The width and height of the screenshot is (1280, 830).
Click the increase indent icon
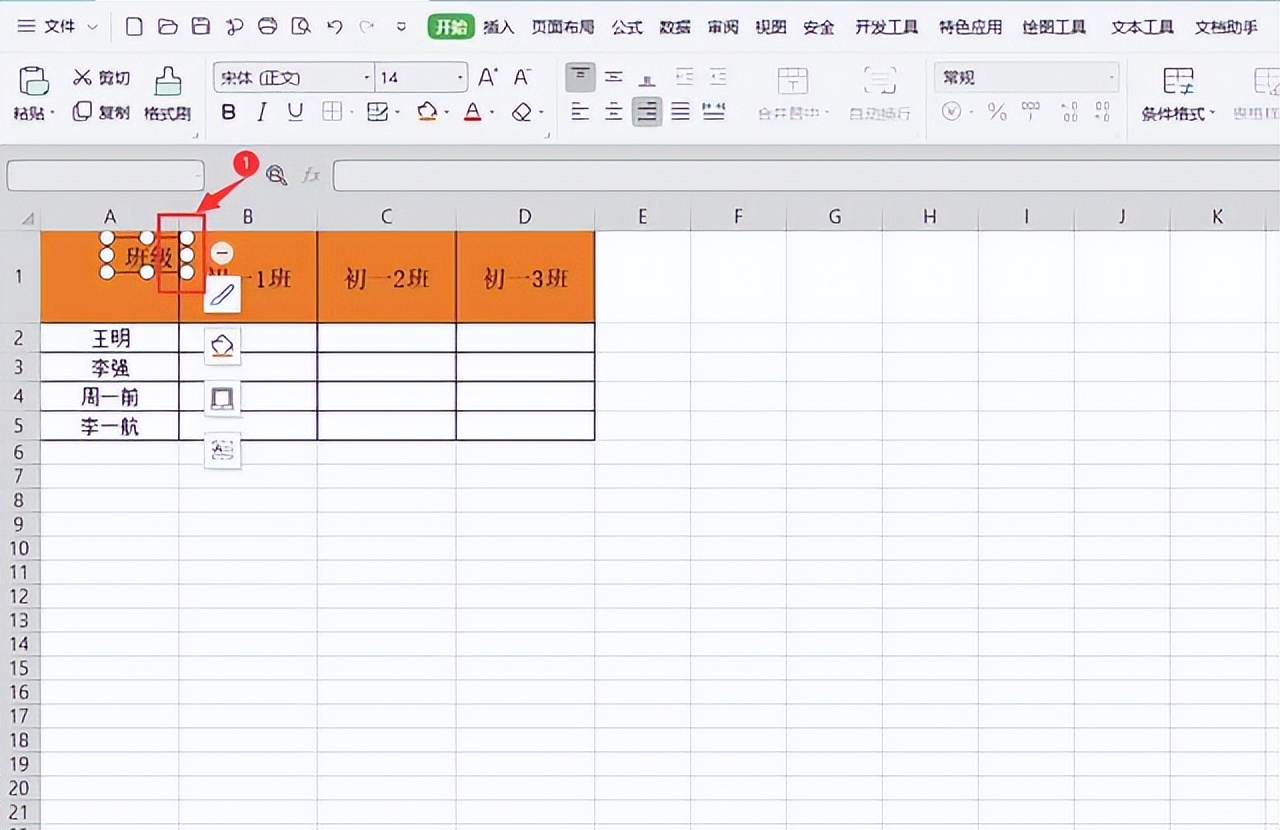[718, 77]
